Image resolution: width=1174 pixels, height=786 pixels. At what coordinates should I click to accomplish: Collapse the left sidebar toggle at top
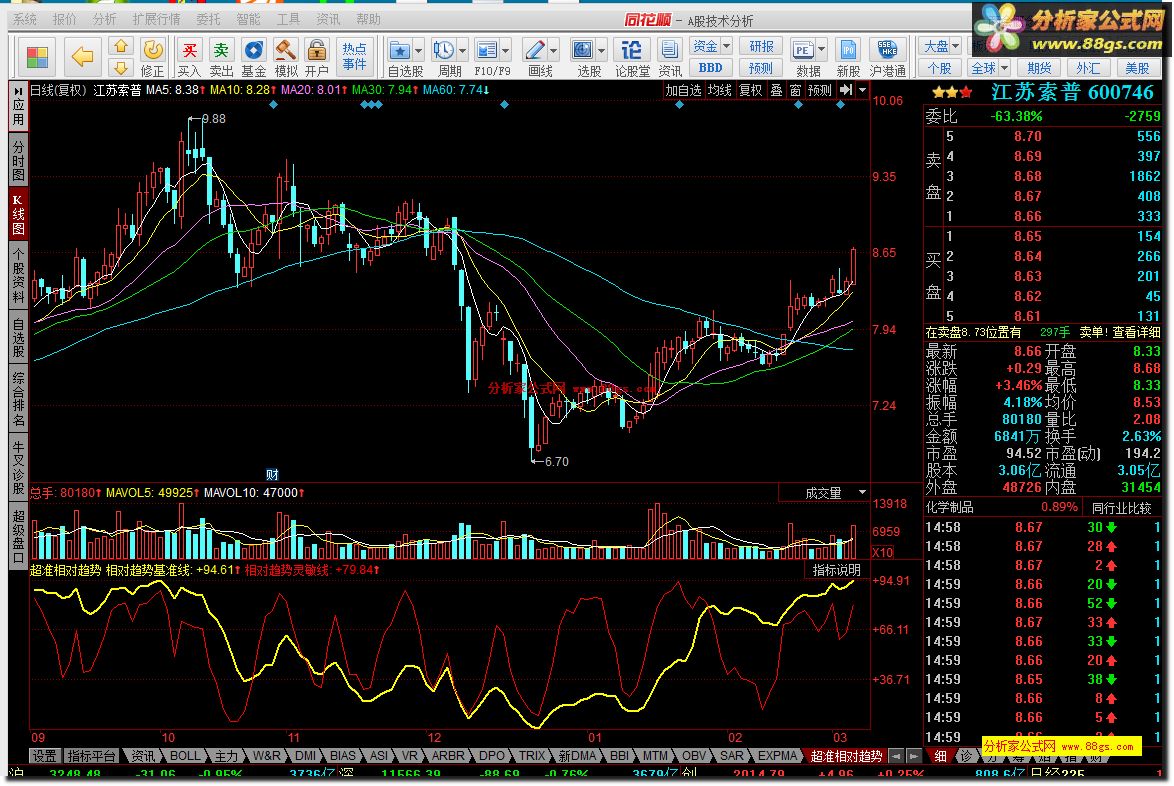coord(19,91)
